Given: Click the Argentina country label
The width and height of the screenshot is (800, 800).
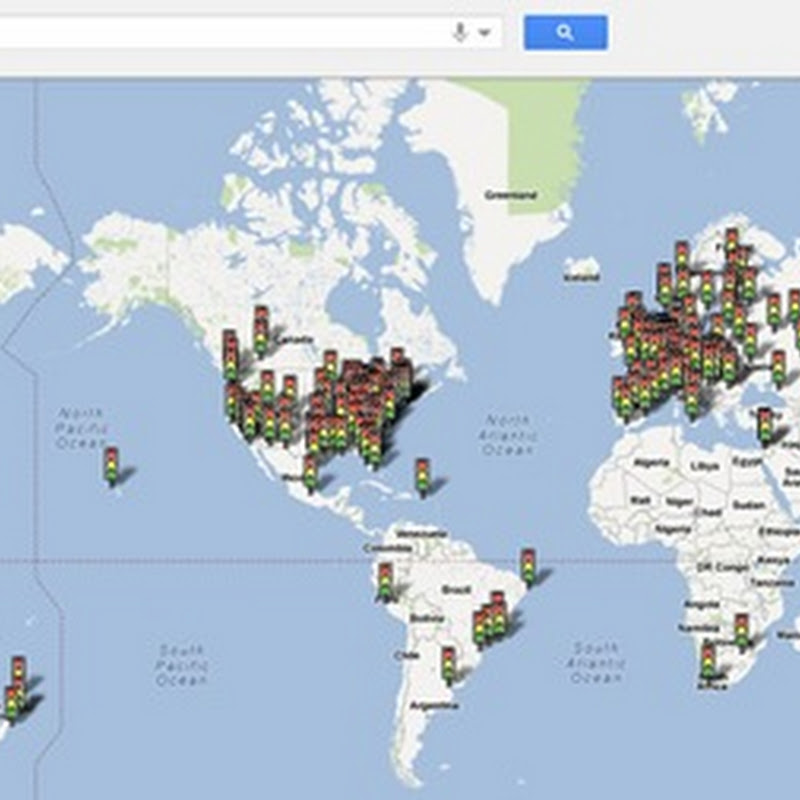Looking at the screenshot, I should (434, 706).
